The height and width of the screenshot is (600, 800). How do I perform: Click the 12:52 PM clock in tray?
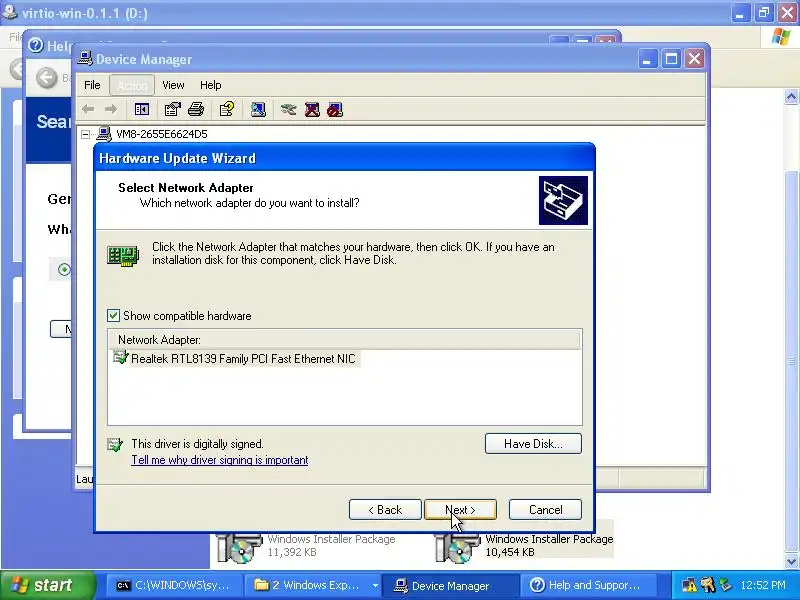click(x=763, y=585)
